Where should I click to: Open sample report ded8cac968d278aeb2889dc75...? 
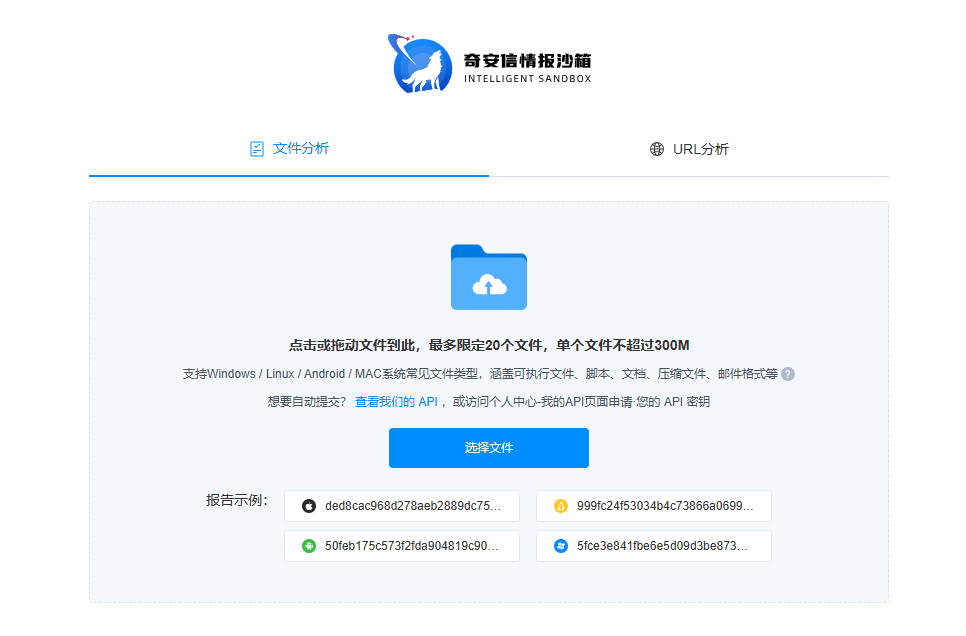402,506
